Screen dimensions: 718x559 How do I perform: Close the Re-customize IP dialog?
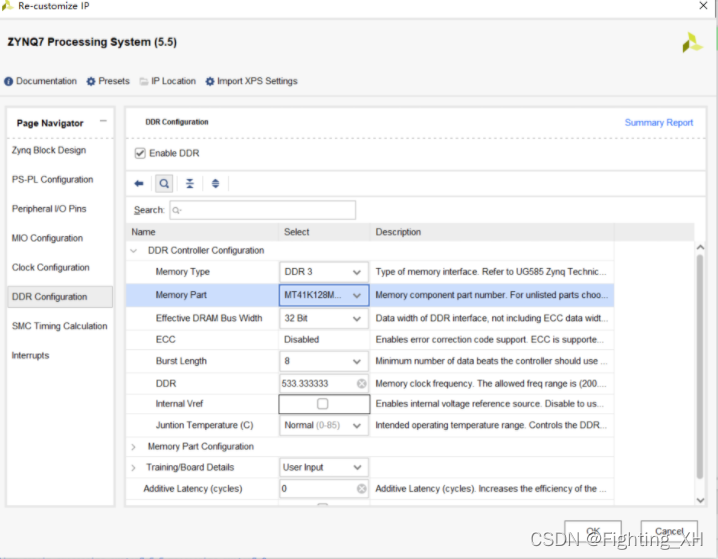[x=703, y=6]
